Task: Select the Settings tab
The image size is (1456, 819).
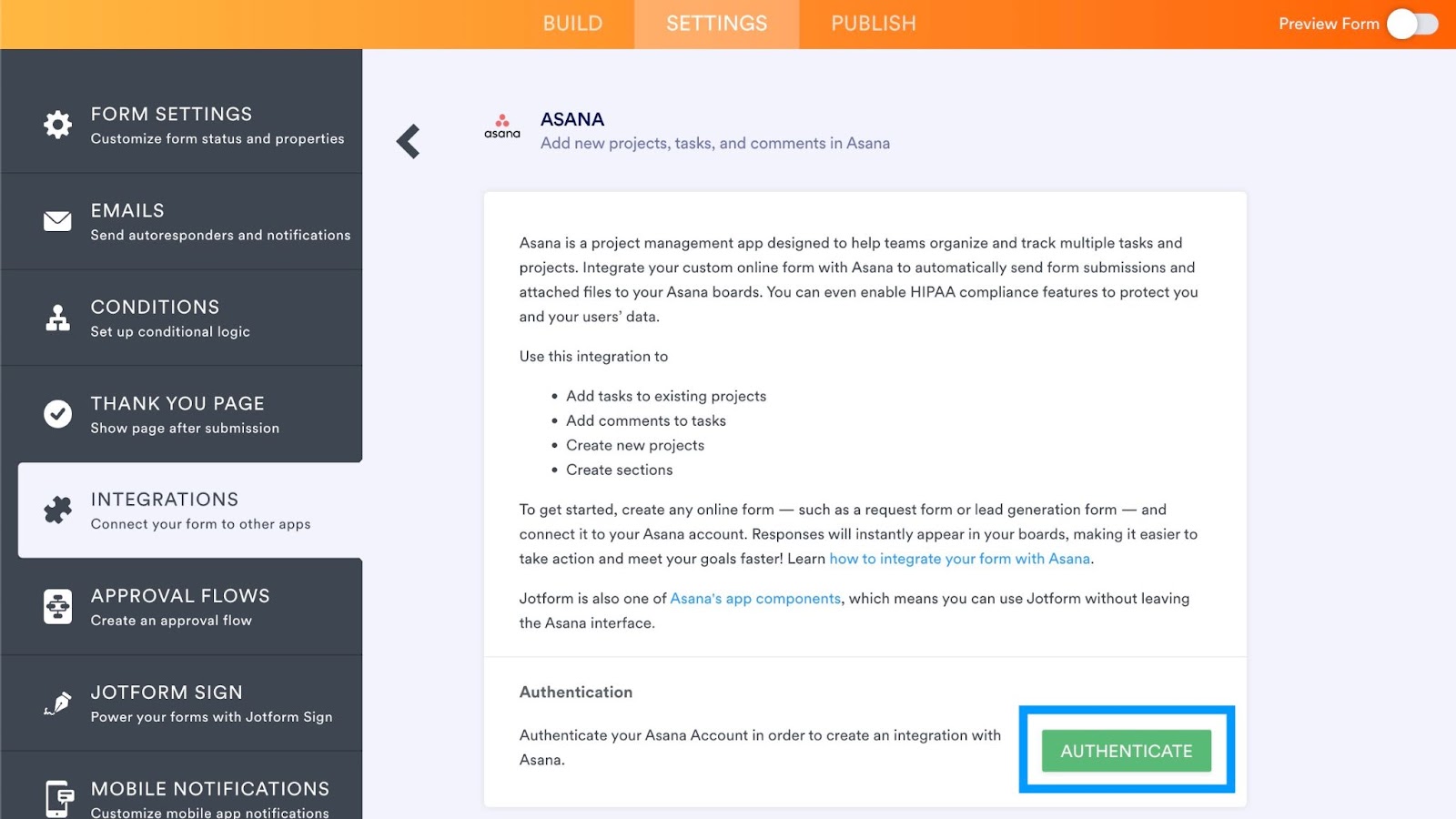Action: point(716,24)
